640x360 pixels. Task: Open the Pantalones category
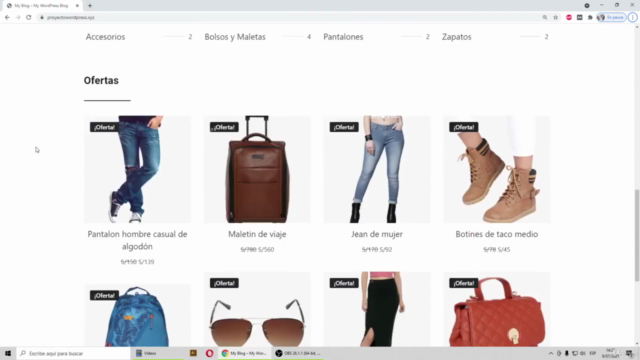pyautogui.click(x=343, y=37)
